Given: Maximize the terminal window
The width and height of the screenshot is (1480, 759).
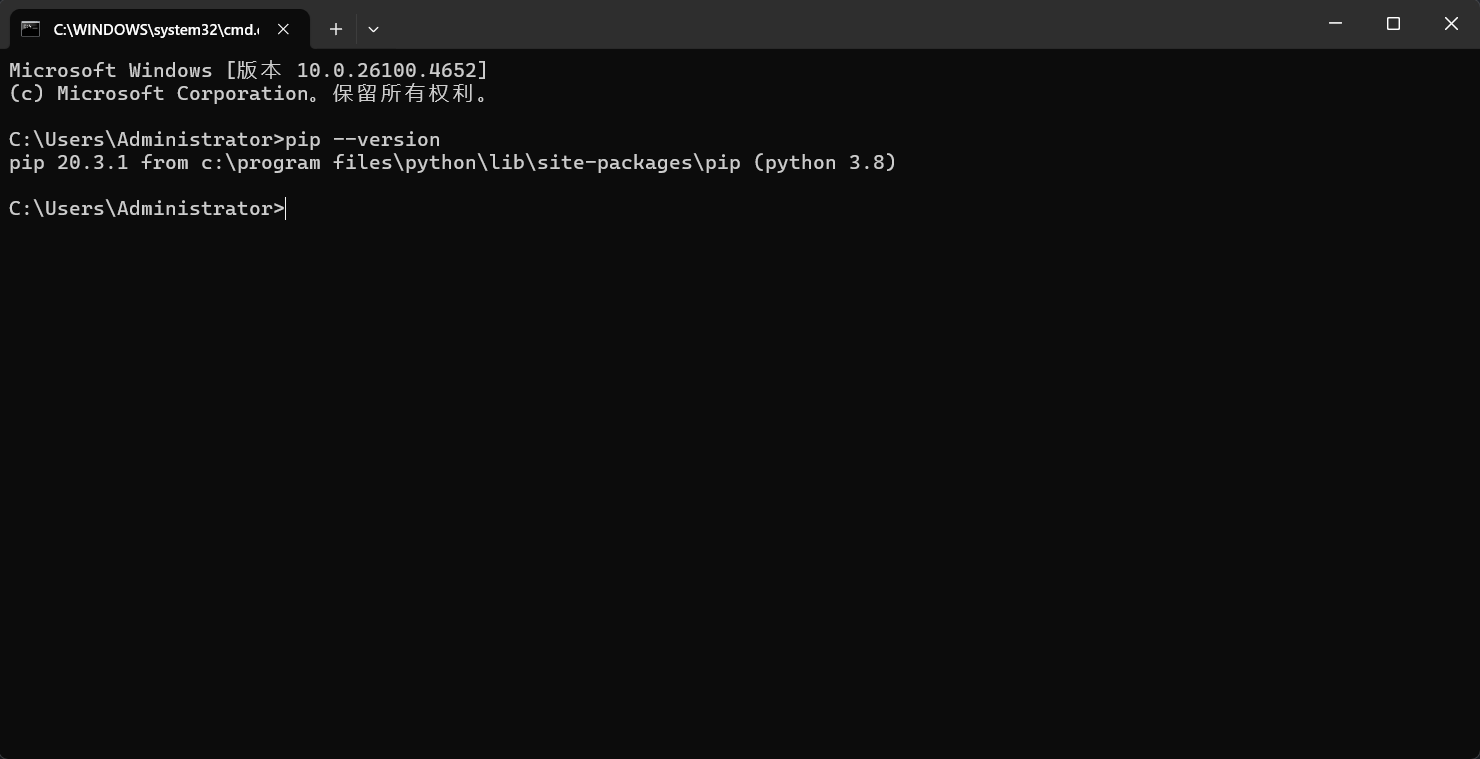Looking at the screenshot, I should click(x=1393, y=24).
